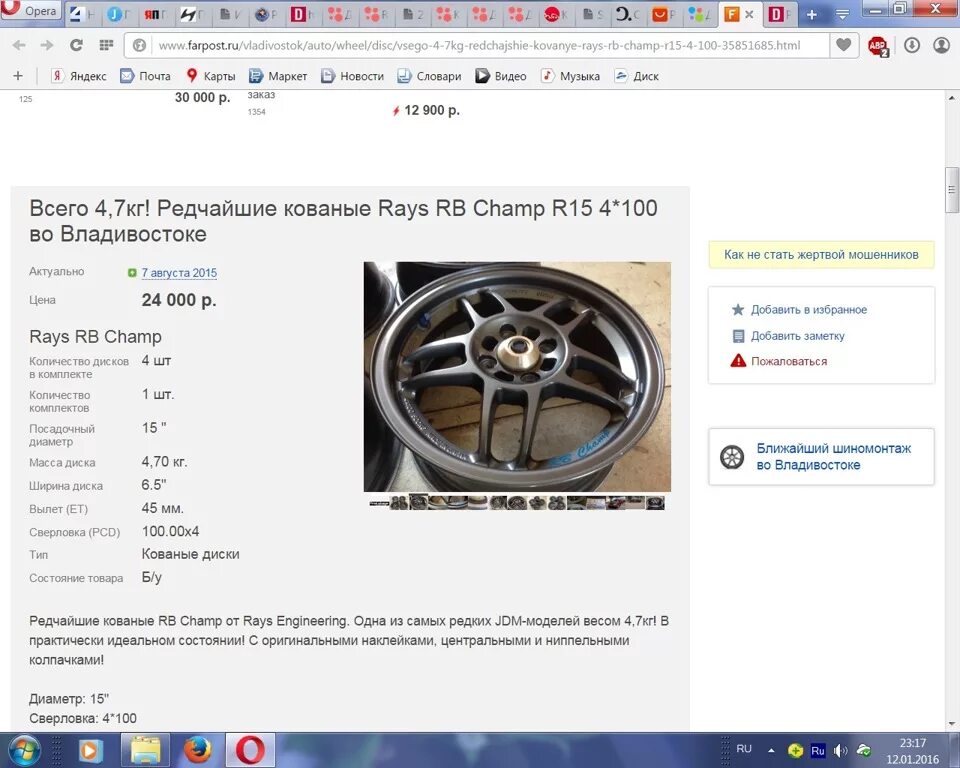This screenshot has height=768, width=960.
Task: Click the wheel icon beside шиномонтаж link
Action: tap(732, 457)
